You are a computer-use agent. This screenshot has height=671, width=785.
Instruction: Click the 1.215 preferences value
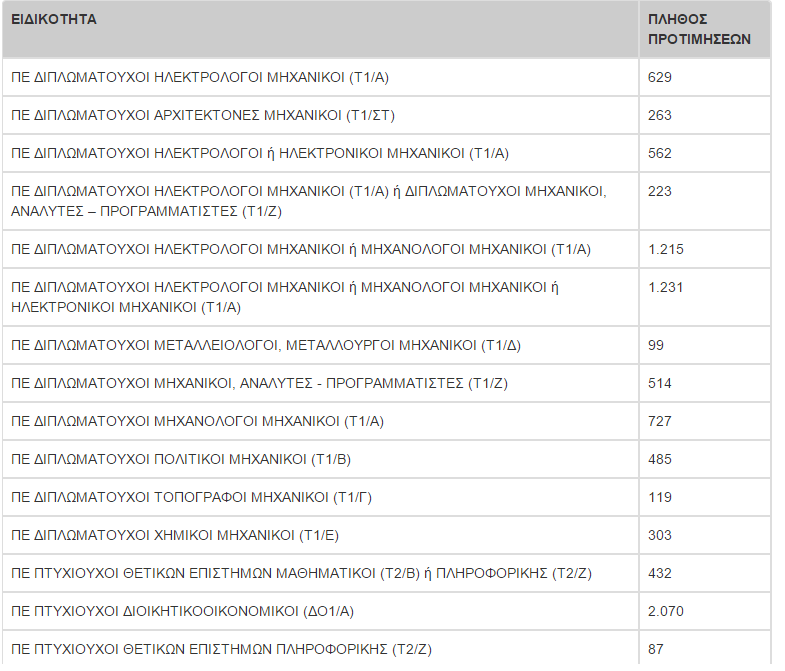pos(666,249)
